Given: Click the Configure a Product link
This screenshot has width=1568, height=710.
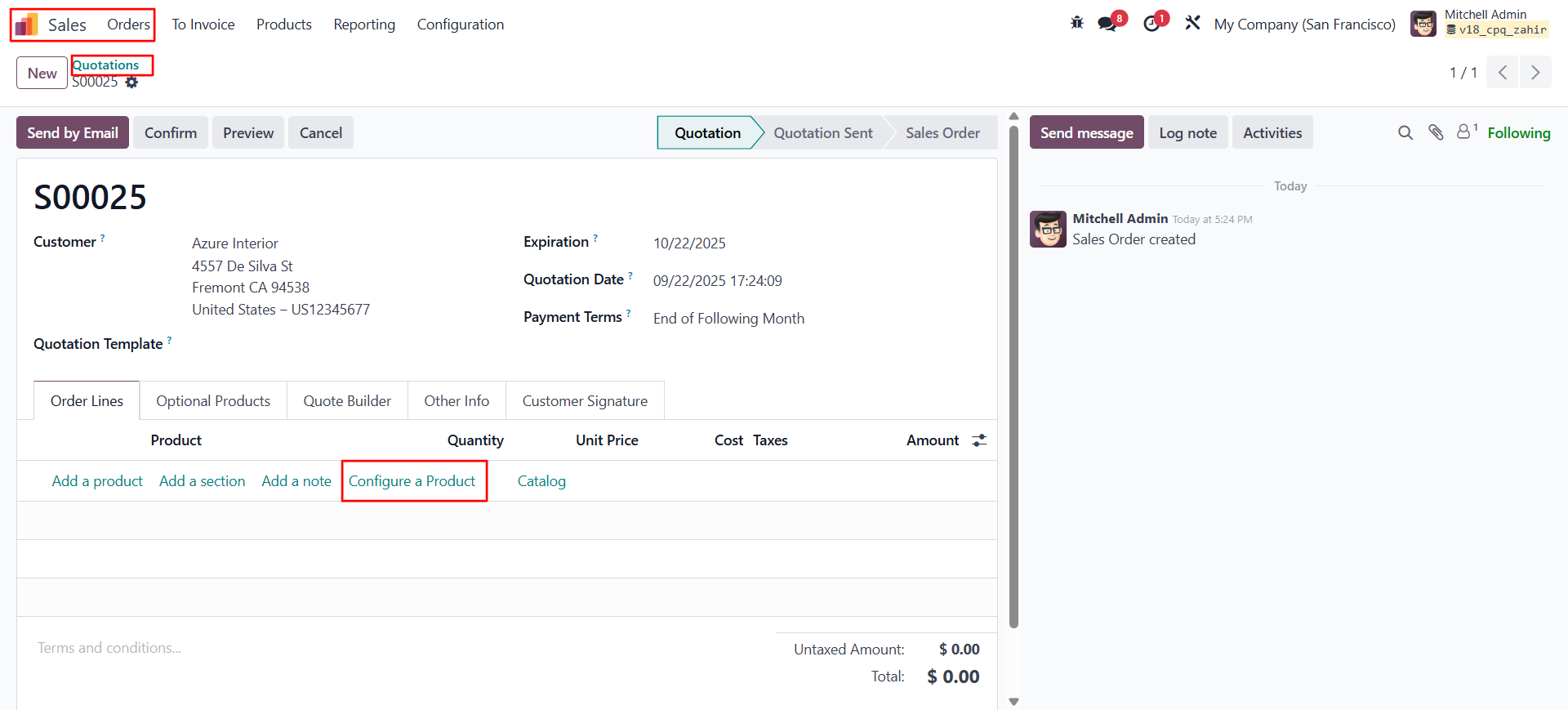Looking at the screenshot, I should (412, 481).
